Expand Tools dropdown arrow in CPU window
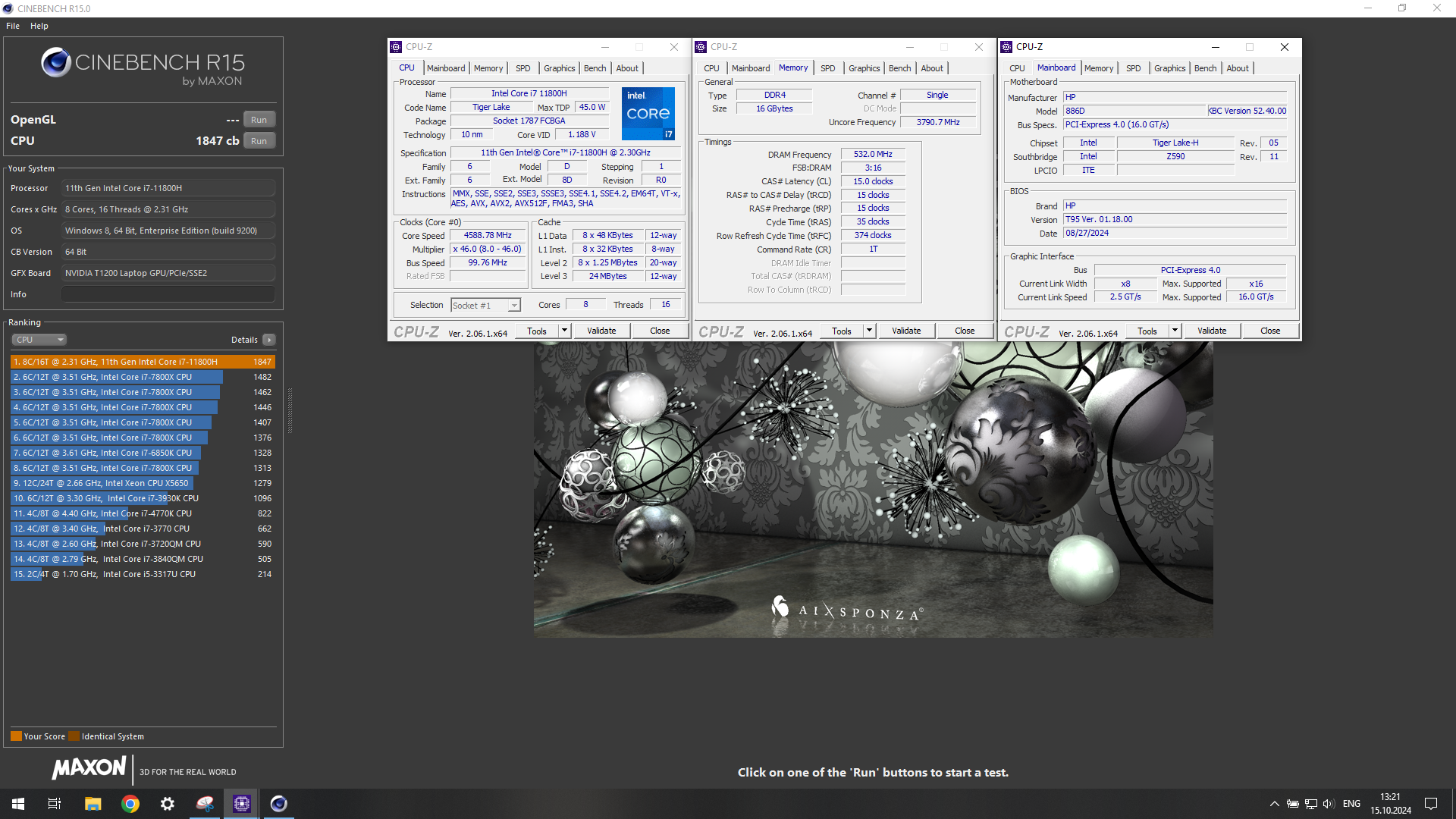This screenshot has width=1456, height=819. [564, 331]
